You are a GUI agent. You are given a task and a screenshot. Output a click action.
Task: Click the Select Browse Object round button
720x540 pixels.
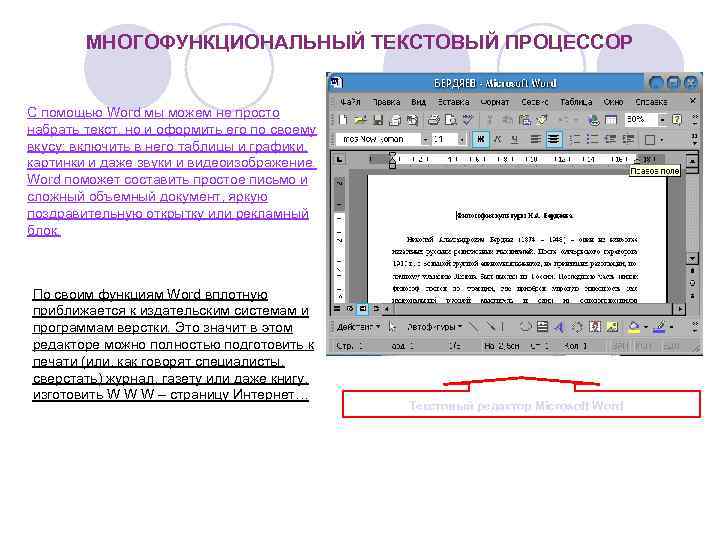tap(692, 283)
